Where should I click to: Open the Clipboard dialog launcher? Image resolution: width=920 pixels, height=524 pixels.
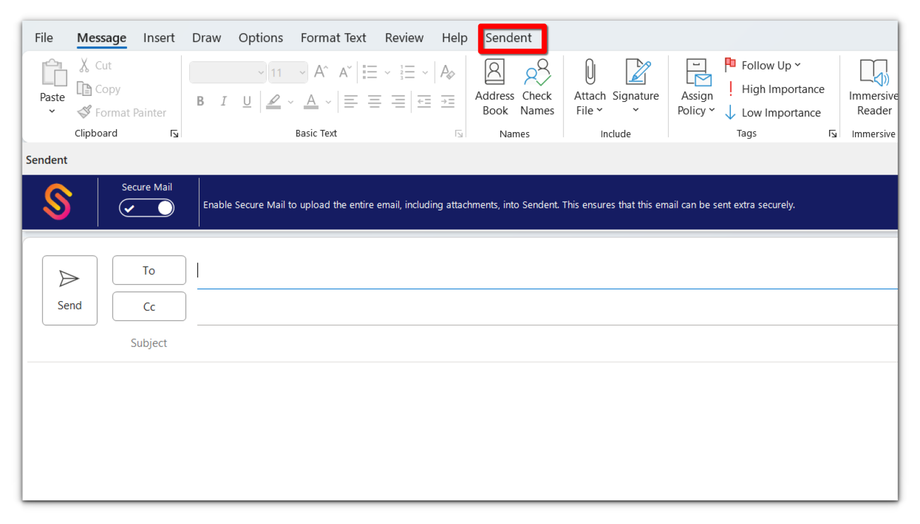coord(174,134)
